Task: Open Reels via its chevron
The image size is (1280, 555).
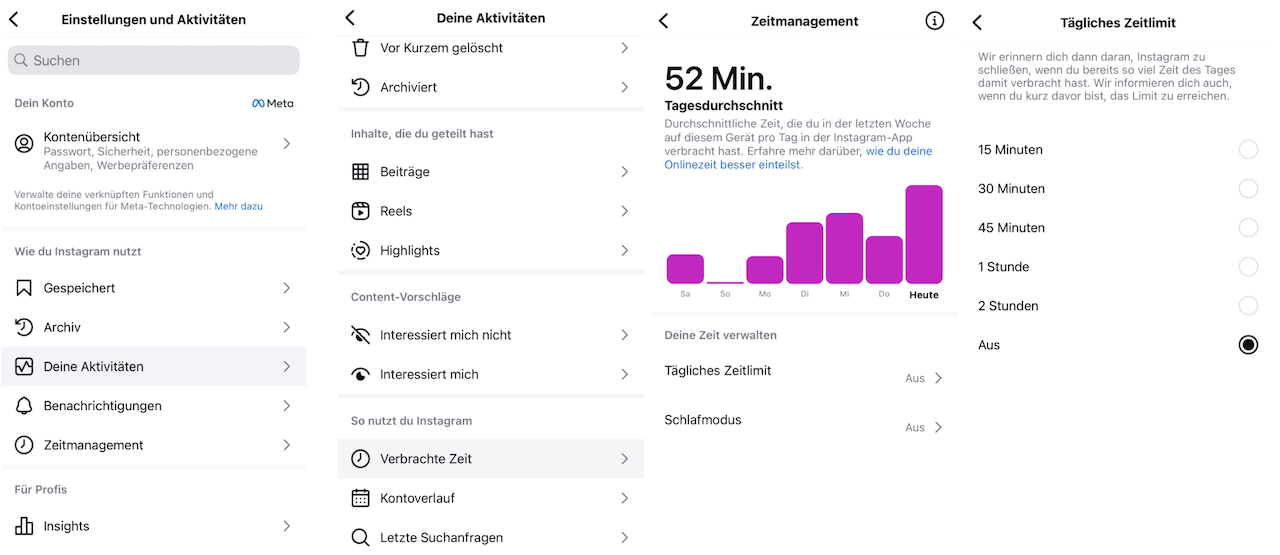Action: pyautogui.click(x=625, y=211)
